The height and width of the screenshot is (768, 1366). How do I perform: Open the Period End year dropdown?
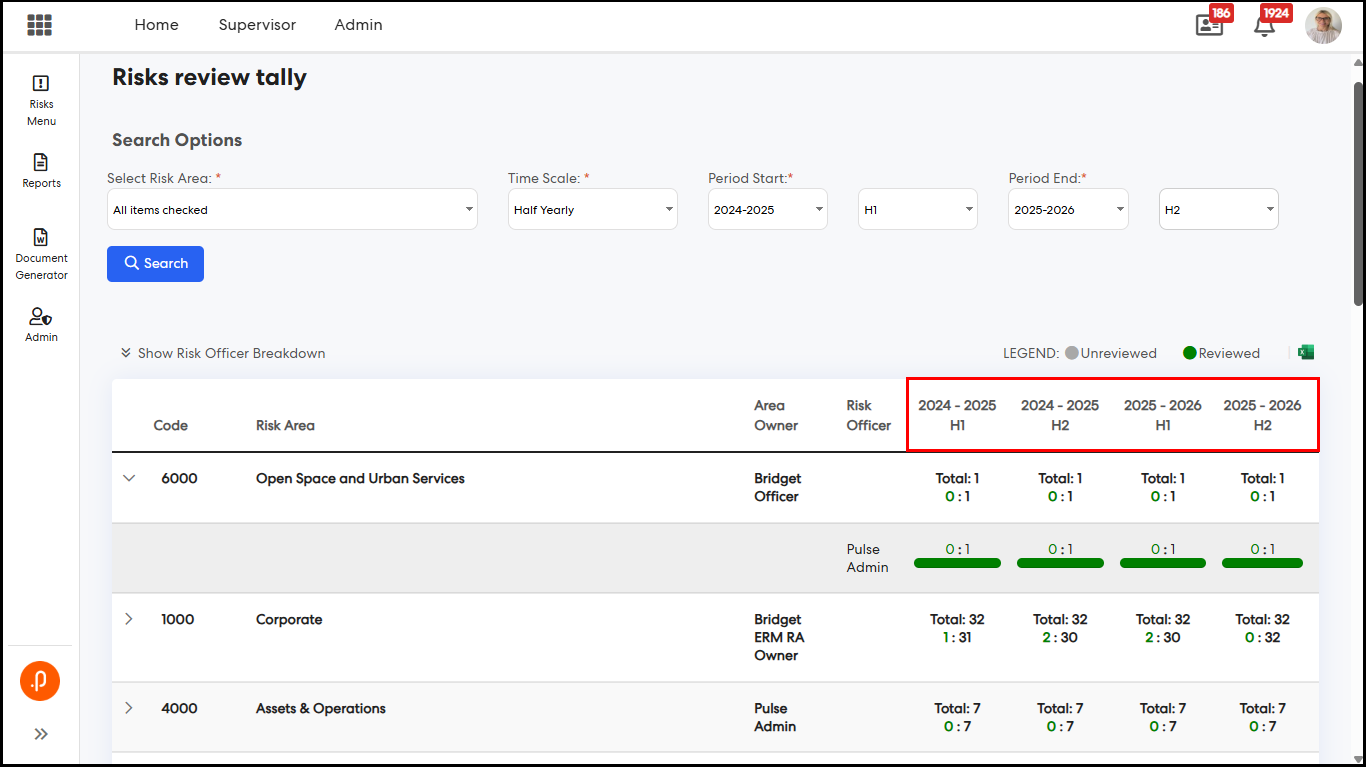click(x=1068, y=210)
